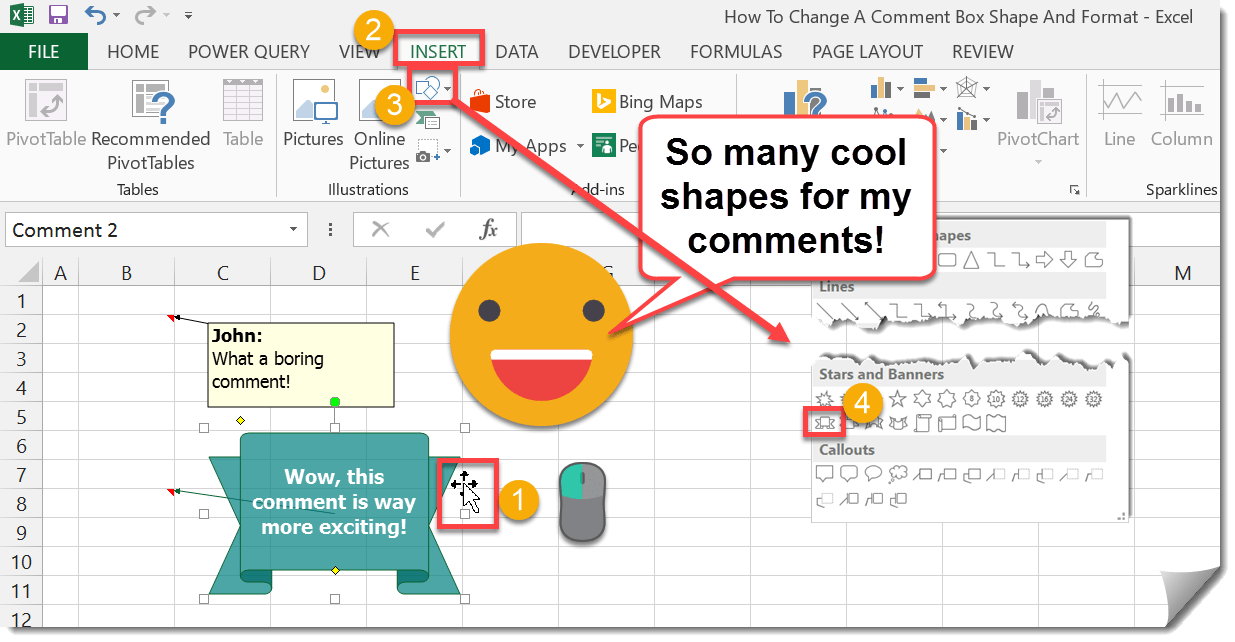1235x642 pixels.
Task: Open the Screenshot dropdown arrow
Action: point(446,152)
